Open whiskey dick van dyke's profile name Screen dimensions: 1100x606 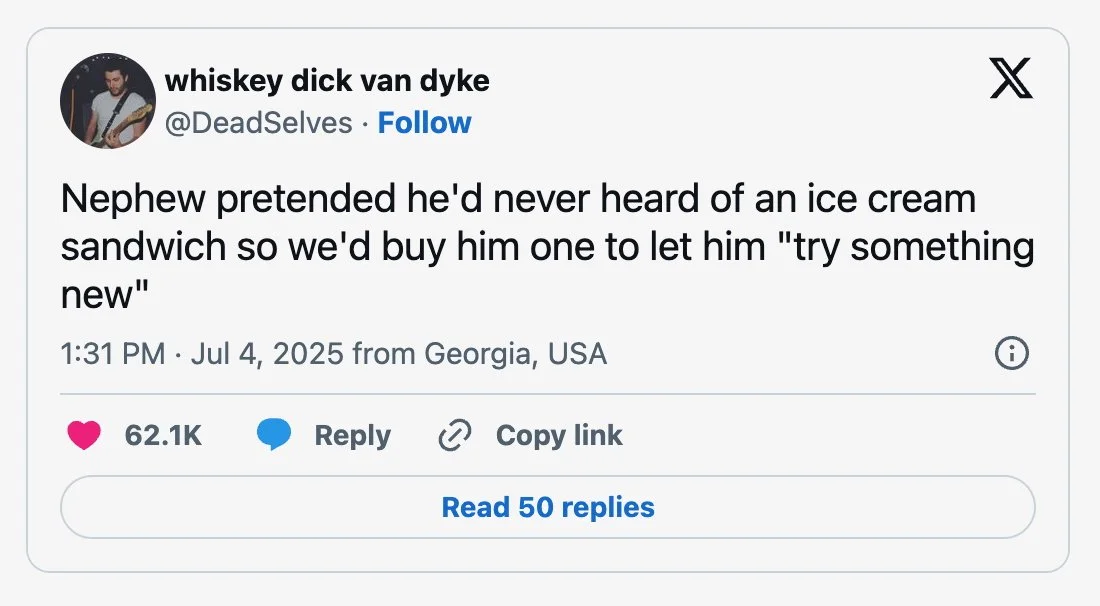[326, 80]
